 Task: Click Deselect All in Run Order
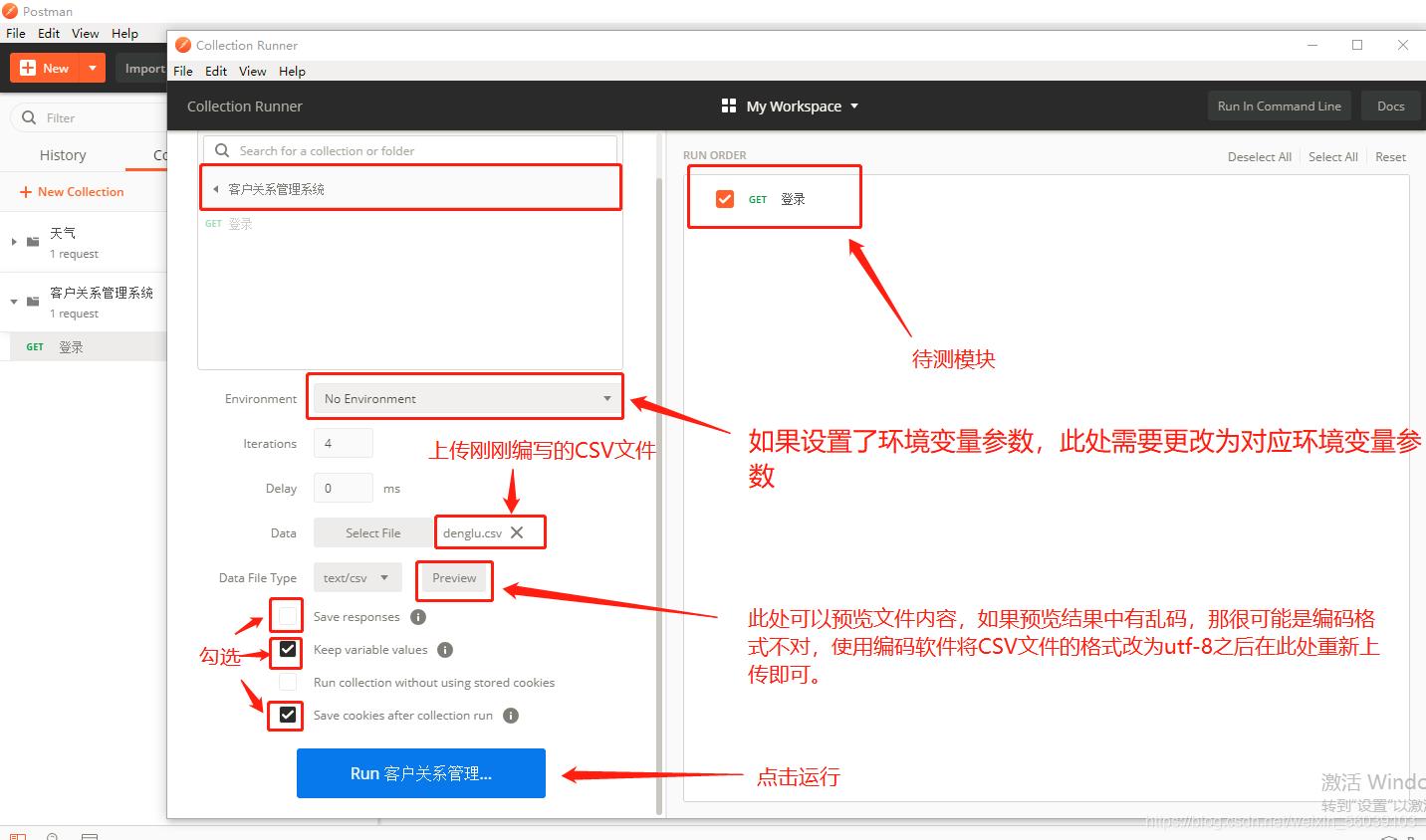coord(1259,156)
